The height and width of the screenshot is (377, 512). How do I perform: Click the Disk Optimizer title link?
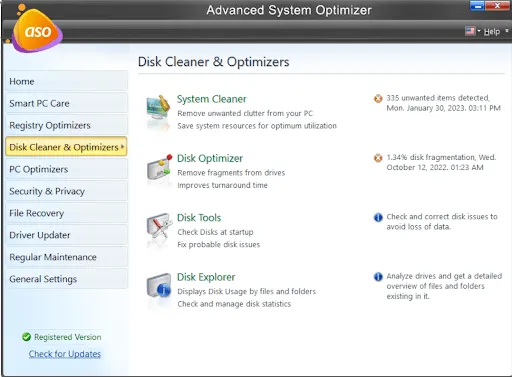(x=210, y=158)
